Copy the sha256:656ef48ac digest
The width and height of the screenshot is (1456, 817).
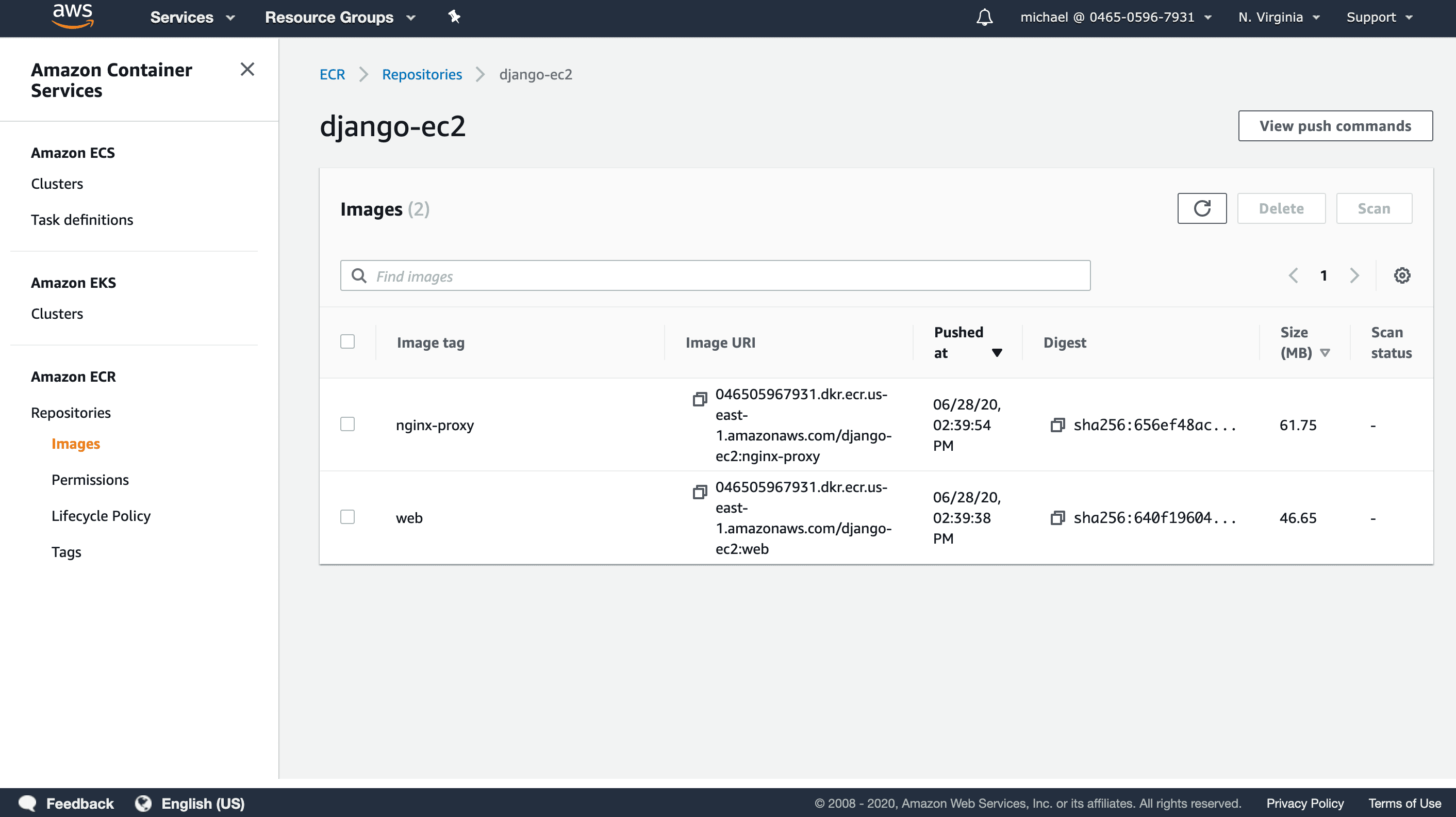pos(1057,425)
